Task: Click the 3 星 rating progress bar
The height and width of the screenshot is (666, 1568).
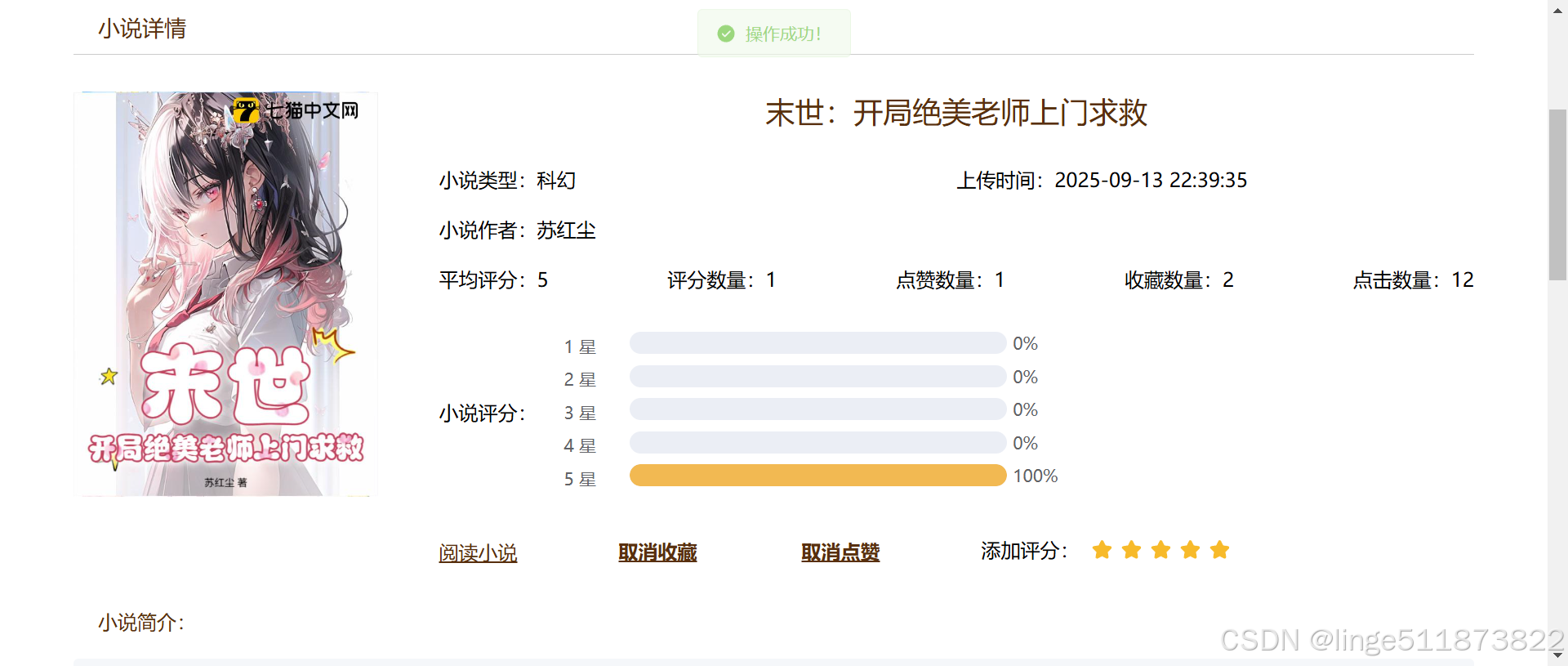Action: tap(817, 409)
